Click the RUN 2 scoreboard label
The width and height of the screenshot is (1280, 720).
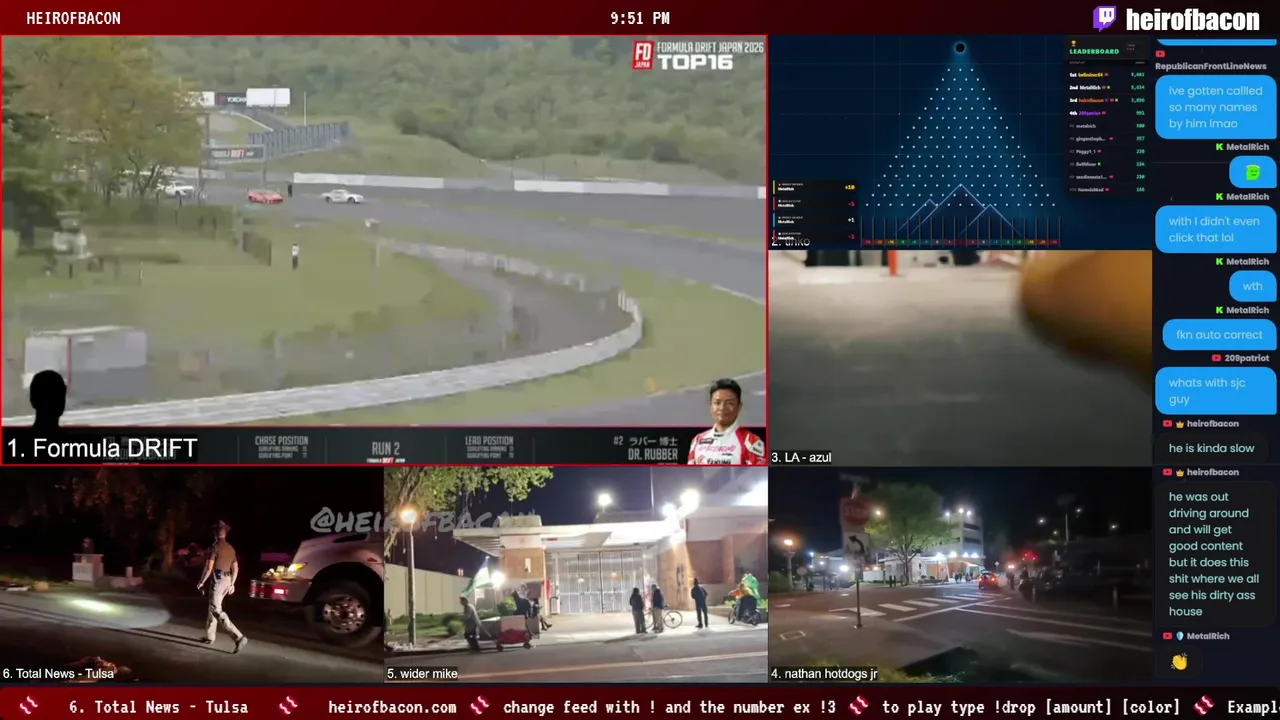(x=385, y=449)
